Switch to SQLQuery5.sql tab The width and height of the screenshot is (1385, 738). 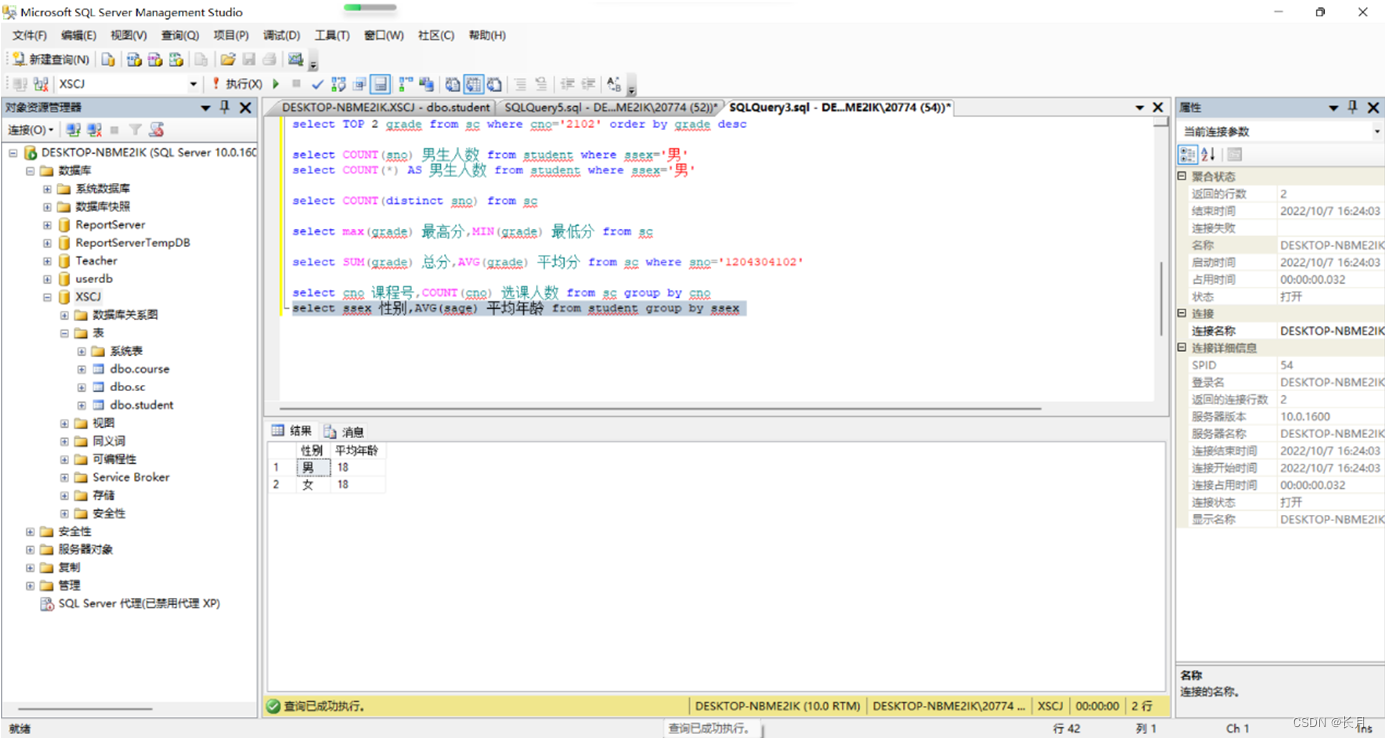(610, 107)
